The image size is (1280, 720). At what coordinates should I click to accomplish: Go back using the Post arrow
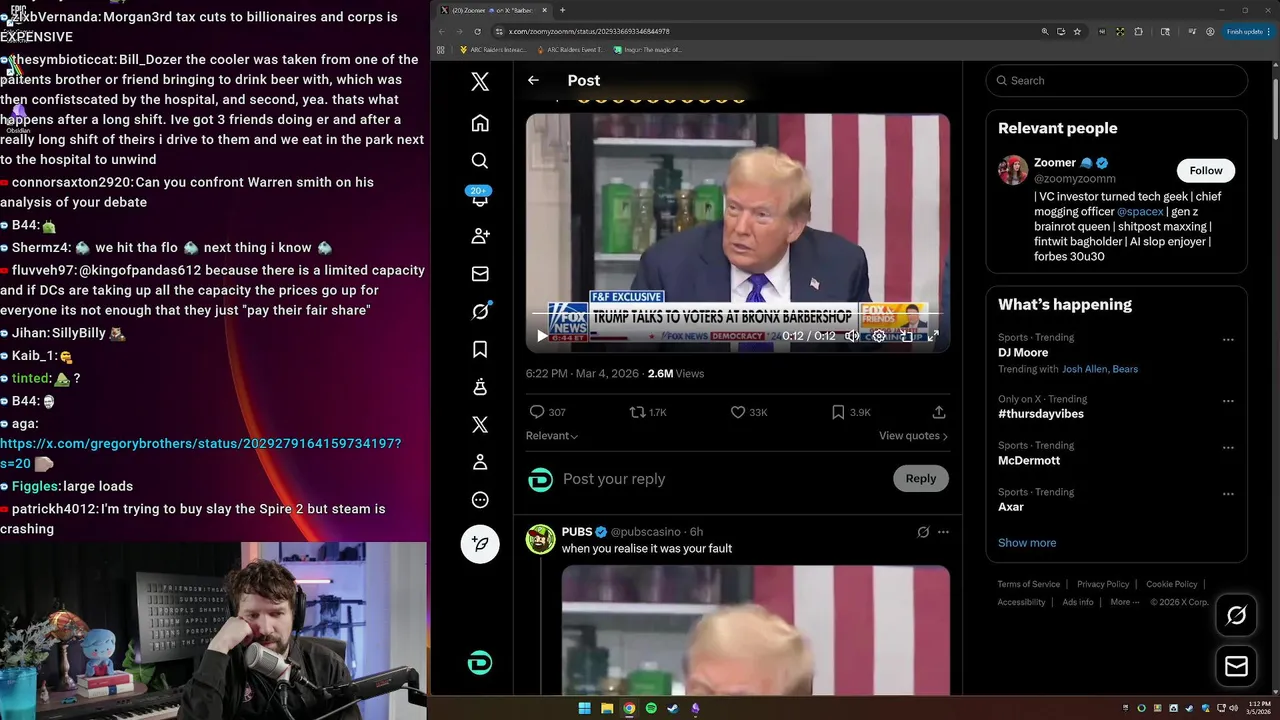pos(533,80)
